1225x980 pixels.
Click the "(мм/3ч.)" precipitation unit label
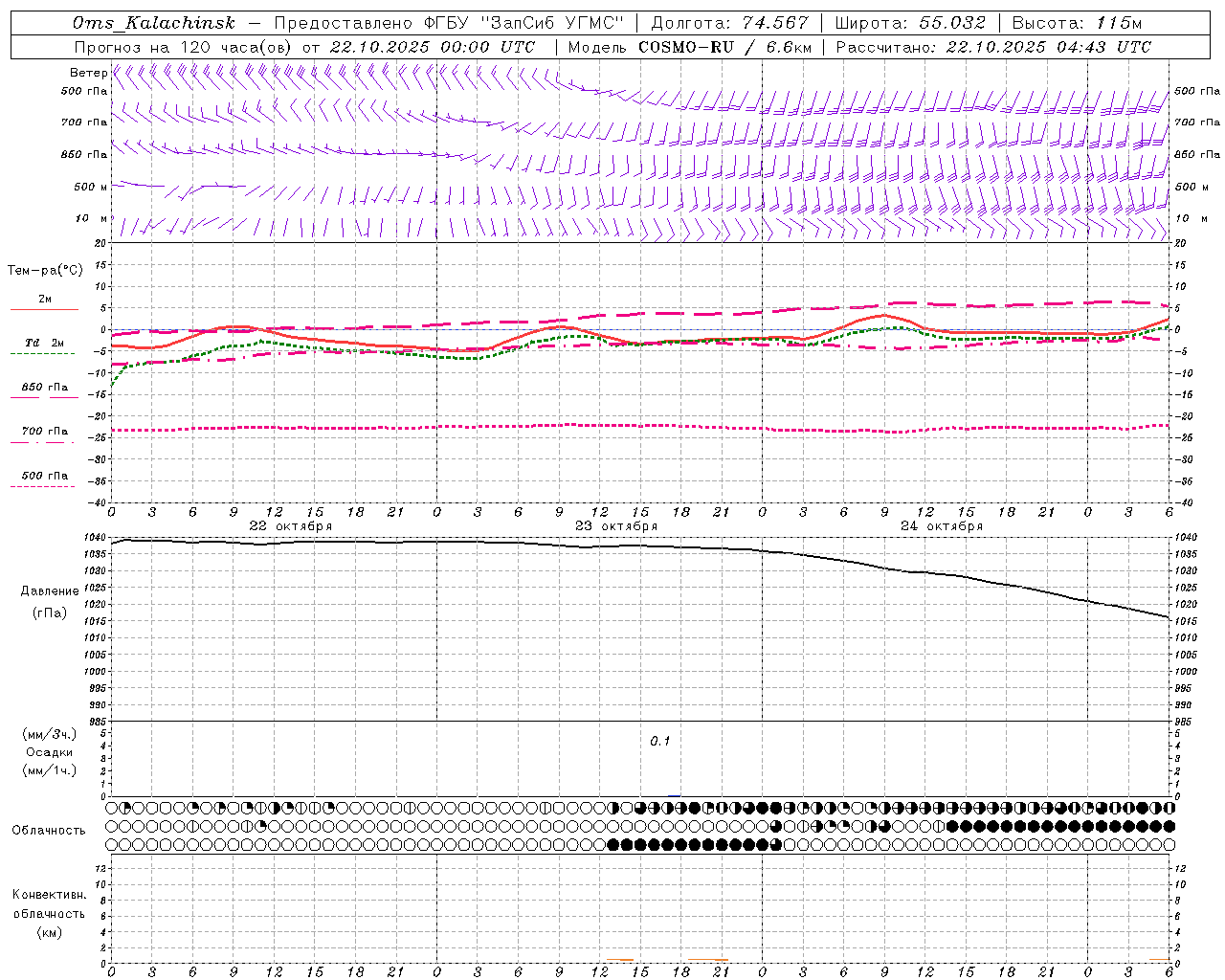(x=50, y=734)
